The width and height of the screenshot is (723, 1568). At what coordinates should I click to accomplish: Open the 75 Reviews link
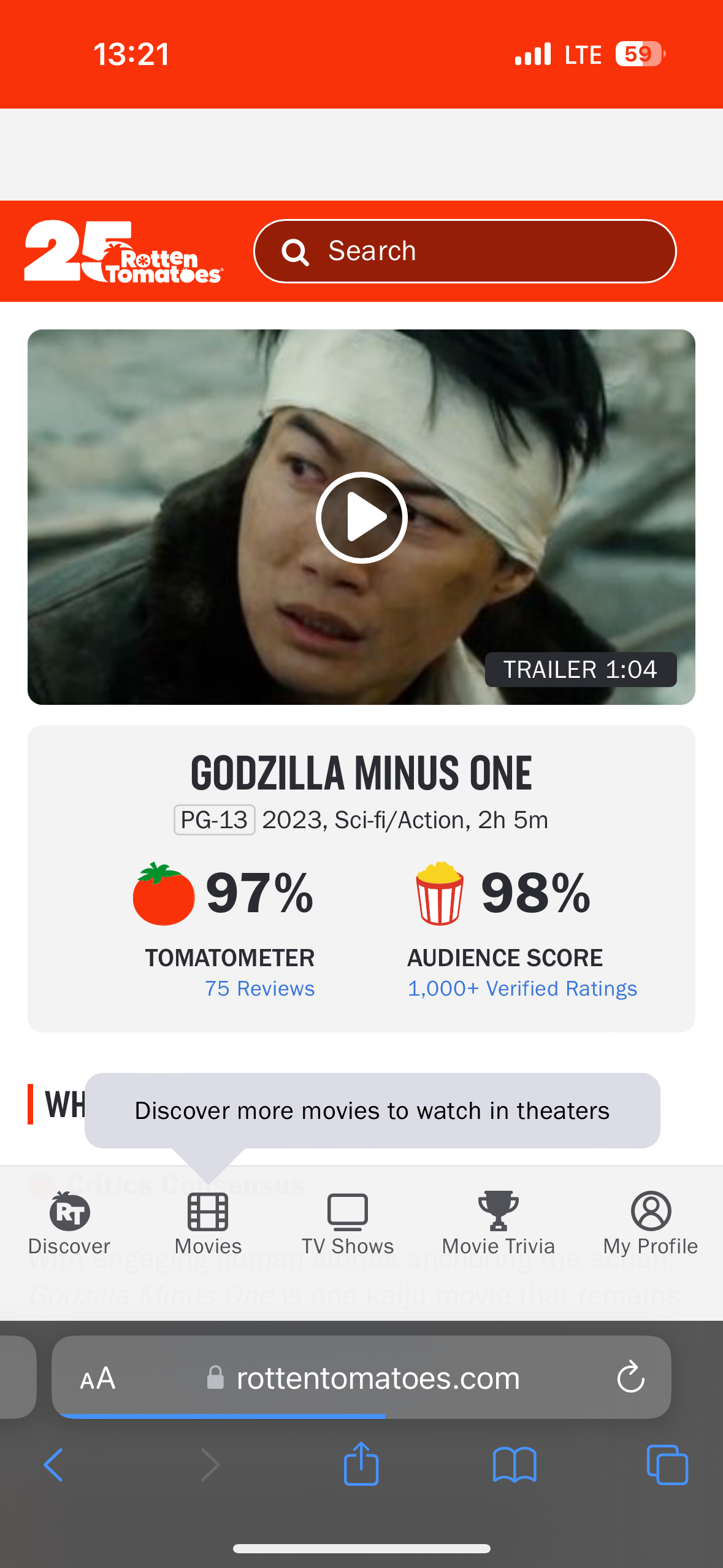[259, 988]
